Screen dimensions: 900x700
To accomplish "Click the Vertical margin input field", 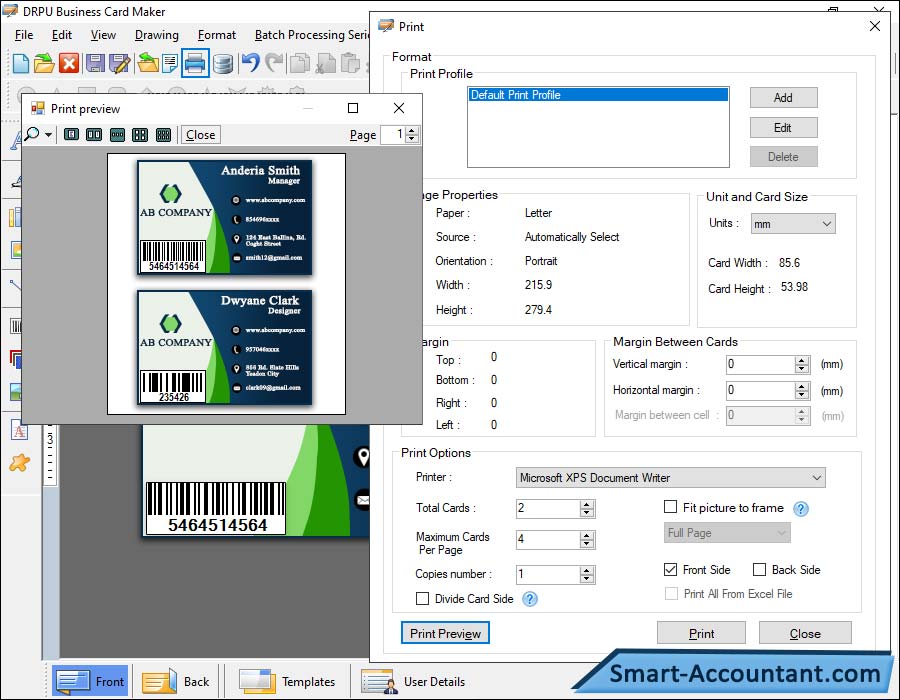I will click(761, 364).
